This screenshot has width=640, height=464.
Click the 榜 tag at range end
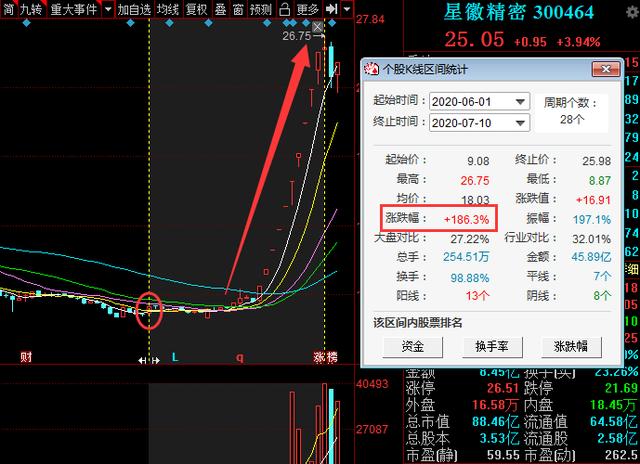click(331, 357)
